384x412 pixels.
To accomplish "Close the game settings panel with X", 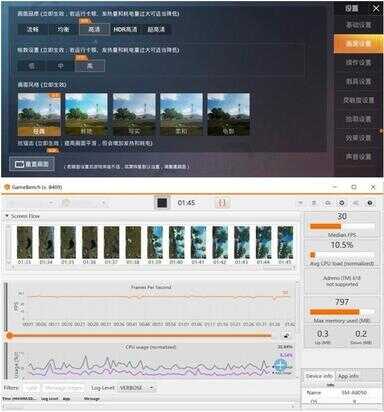I will tap(376, 8).
